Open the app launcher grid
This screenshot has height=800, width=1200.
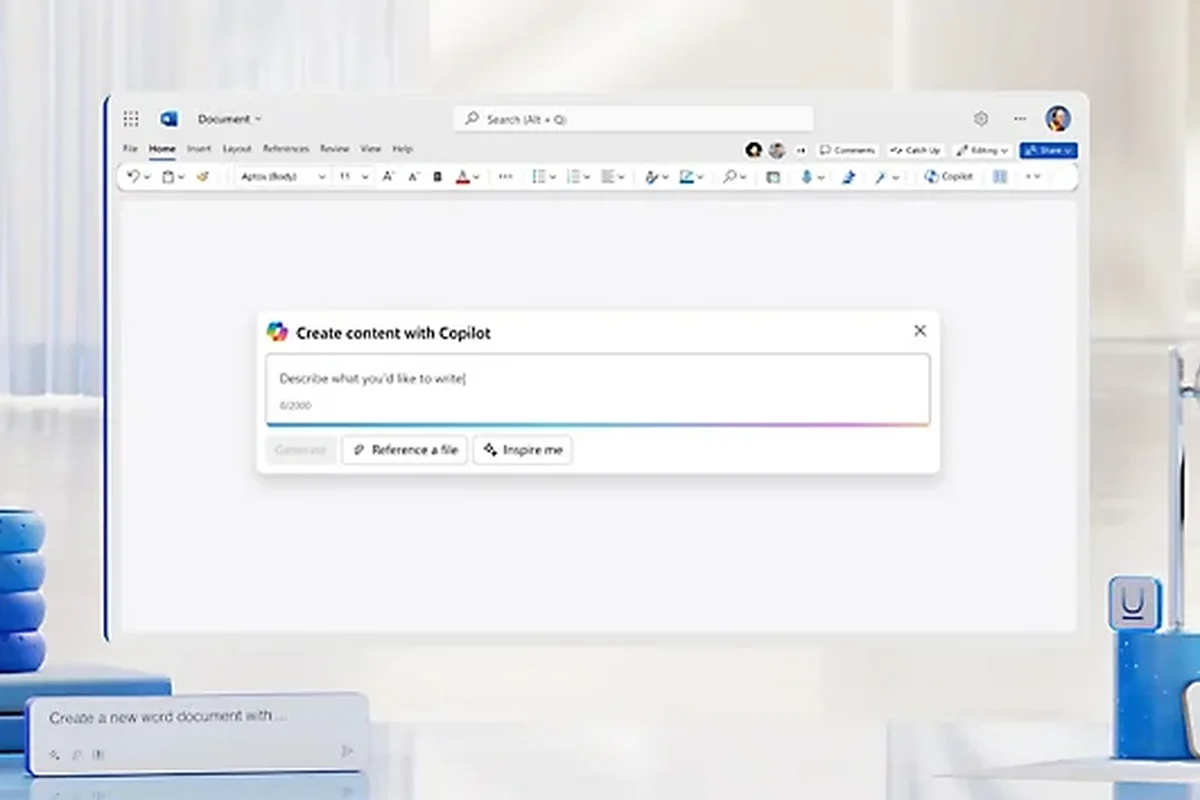pyautogui.click(x=131, y=119)
